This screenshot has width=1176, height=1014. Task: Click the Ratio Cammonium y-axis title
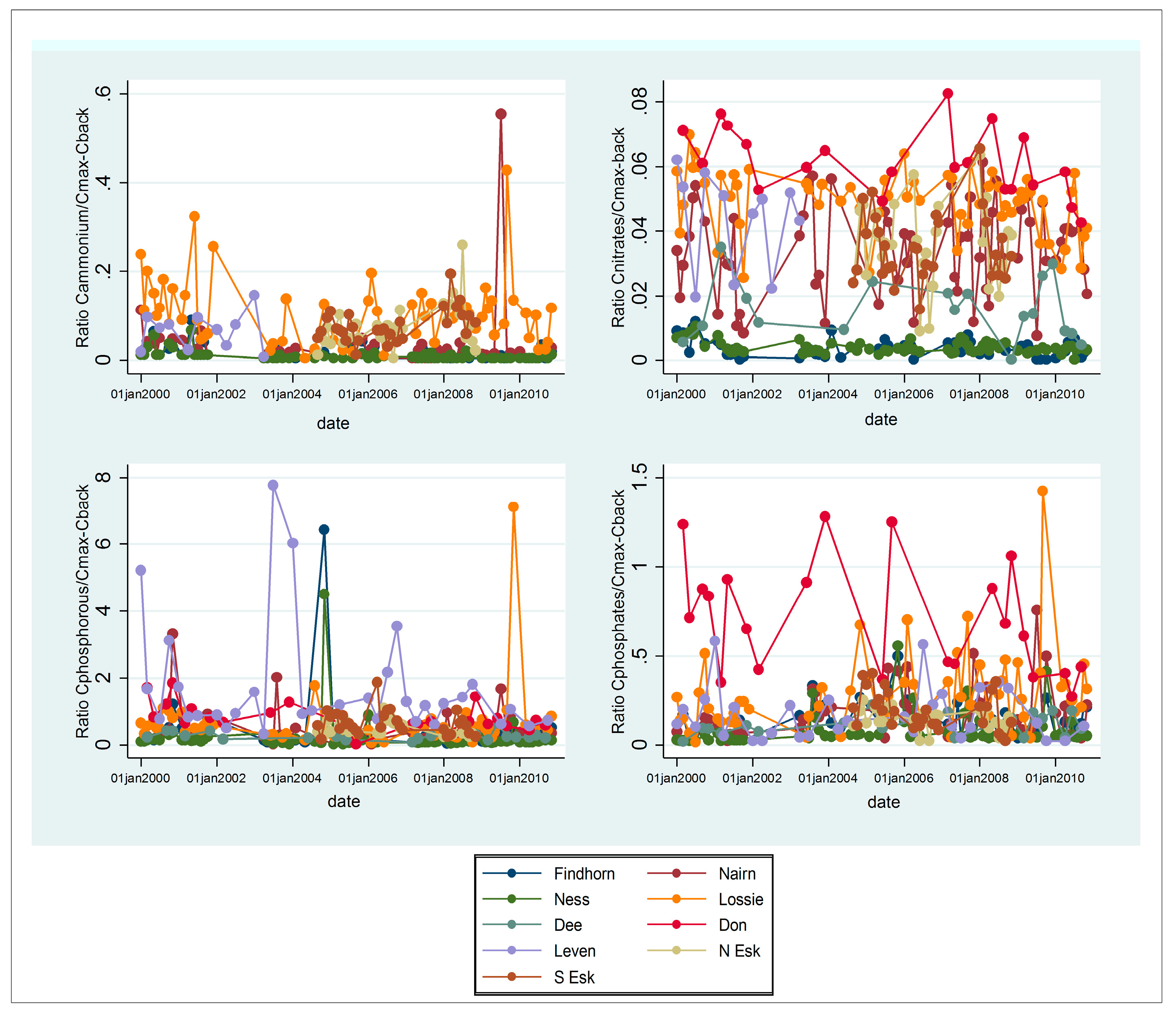83,227
